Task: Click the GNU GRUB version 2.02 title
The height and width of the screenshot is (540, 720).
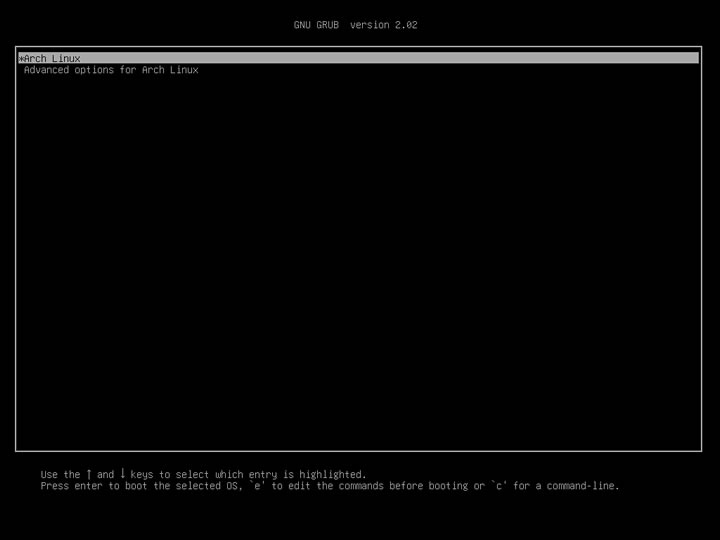Action: (355, 25)
